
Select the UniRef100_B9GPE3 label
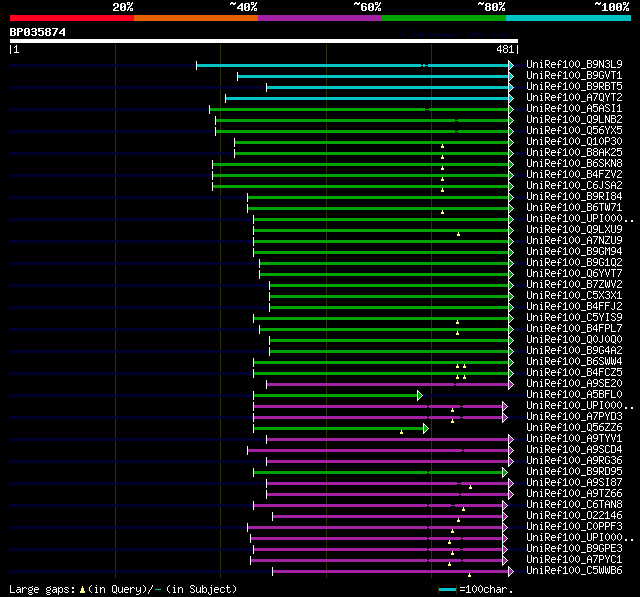click(x=574, y=549)
